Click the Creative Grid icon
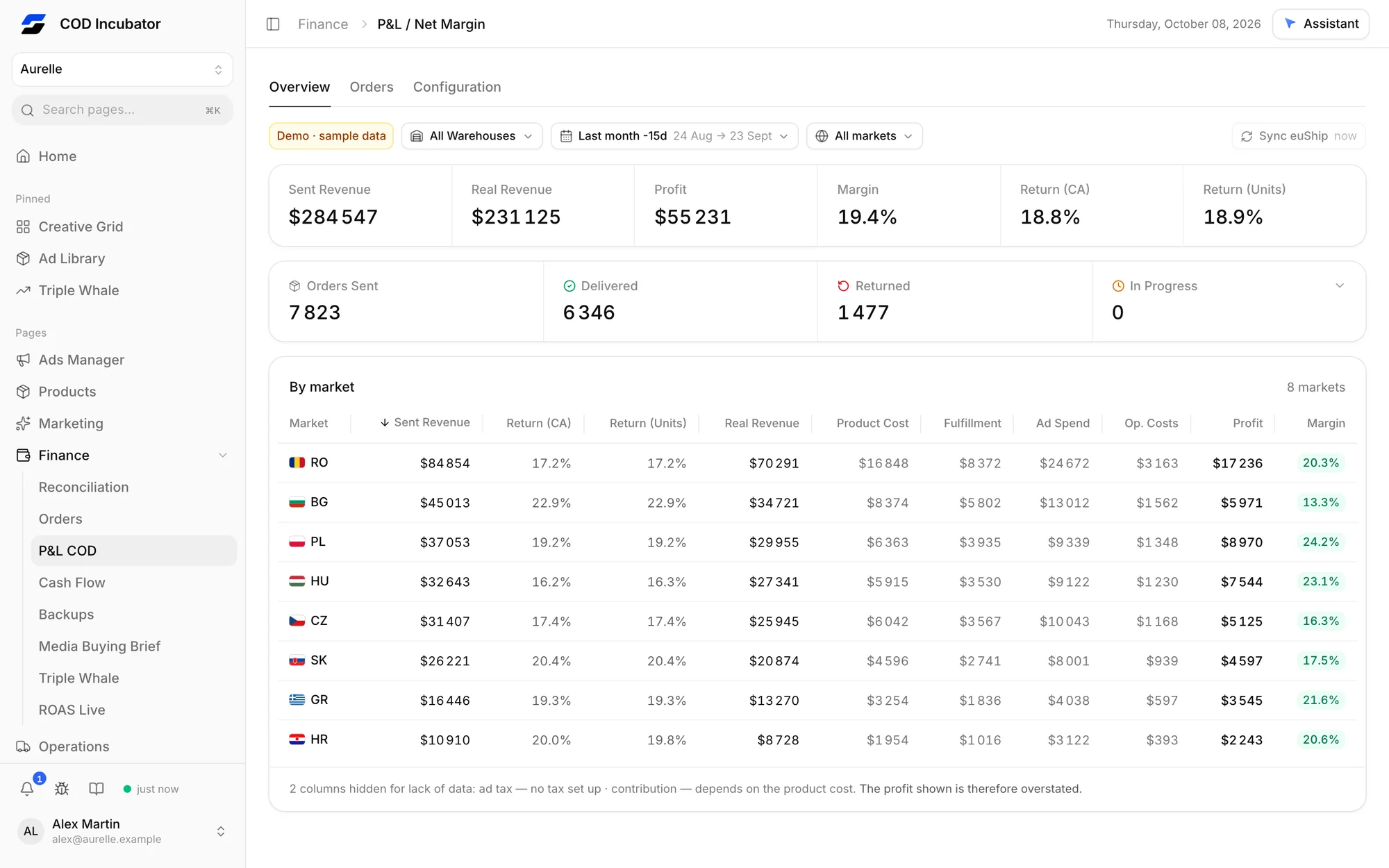 click(x=23, y=227)
